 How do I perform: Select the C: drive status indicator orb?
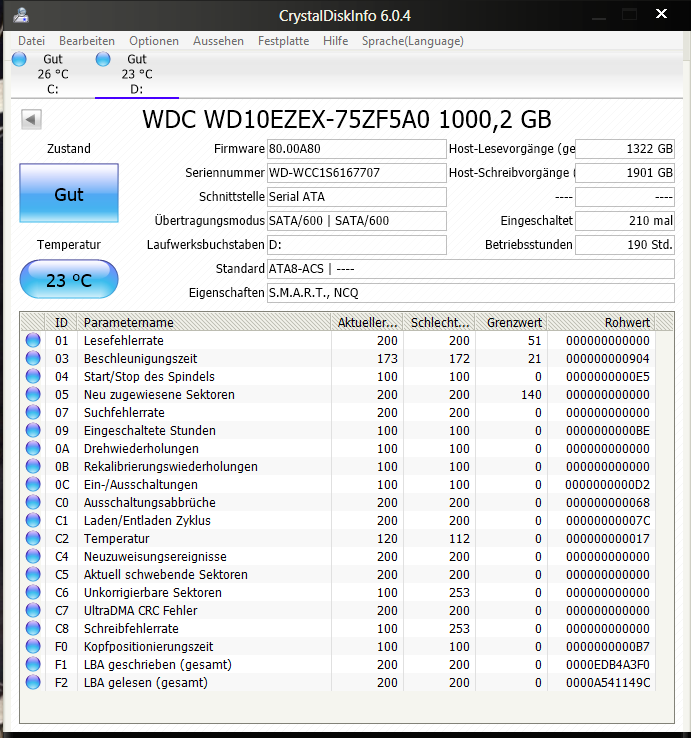click(x=19, y=59)
